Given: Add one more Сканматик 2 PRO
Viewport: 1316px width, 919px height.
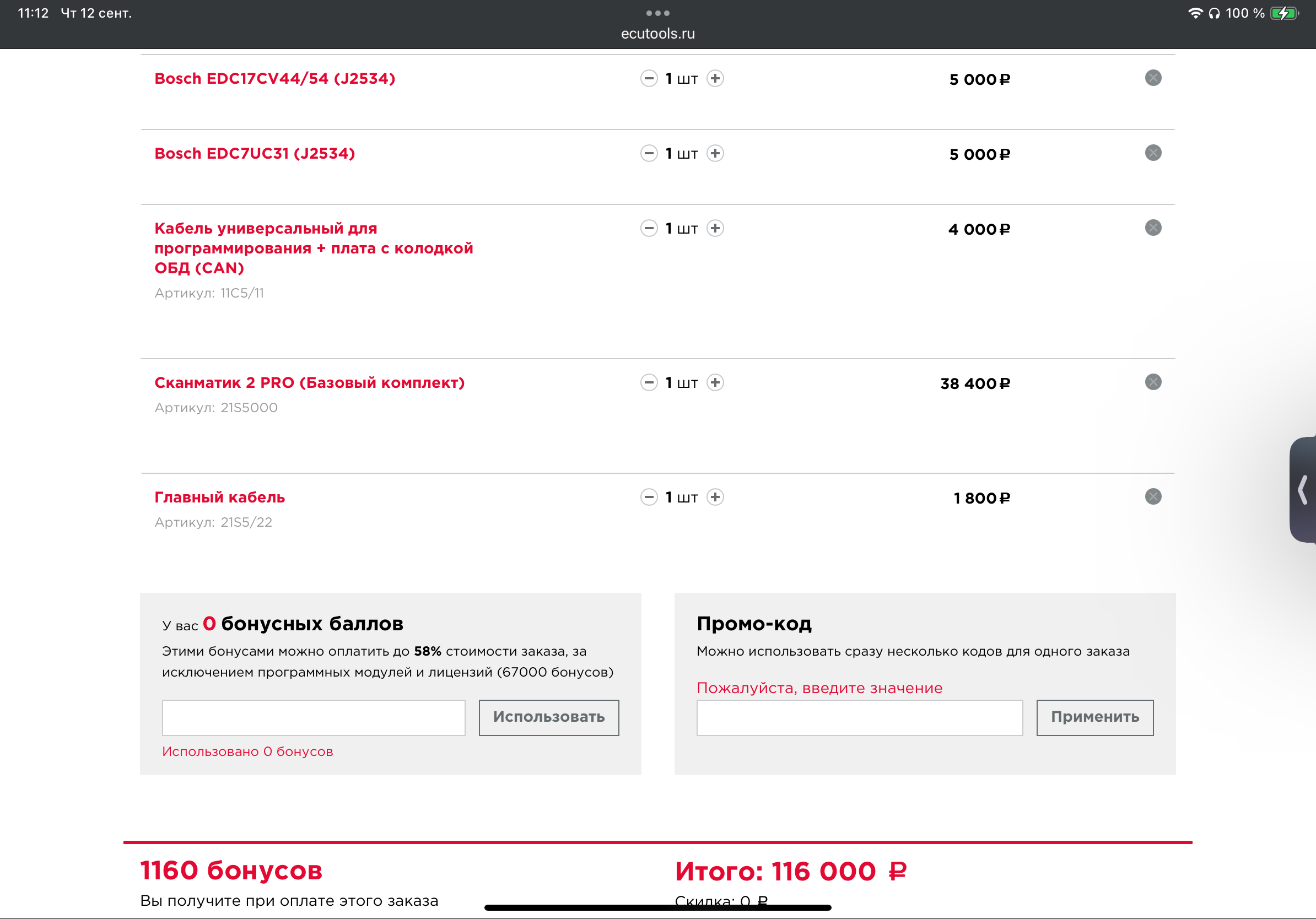Looking at the screenshot, I should pyautogui.click(x=715, y=383).
